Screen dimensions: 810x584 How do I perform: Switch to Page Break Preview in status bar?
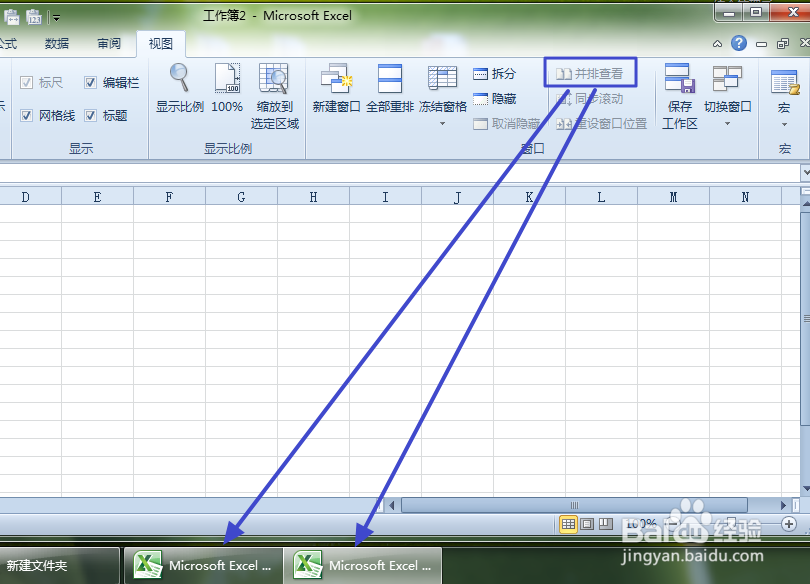pos(605,524)
